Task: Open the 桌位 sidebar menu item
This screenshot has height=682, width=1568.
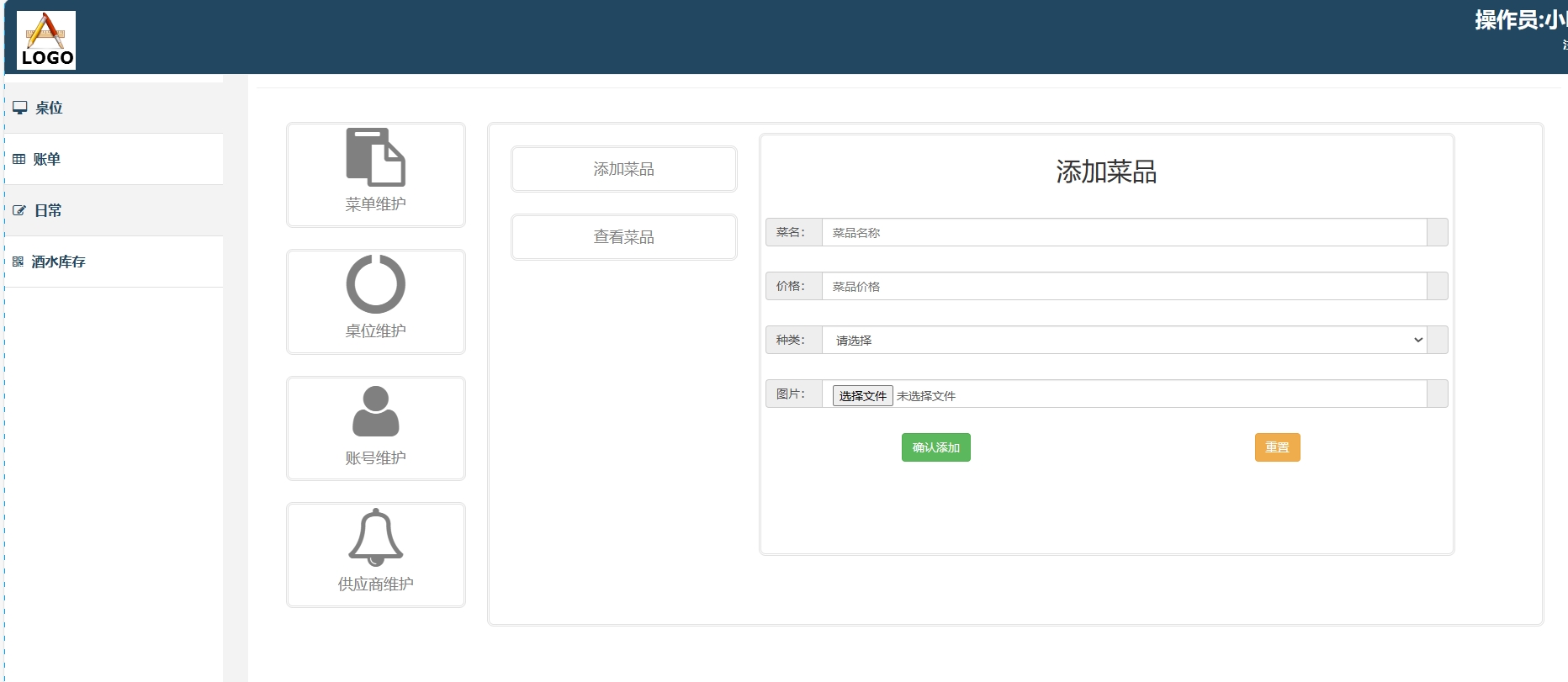Action: (x=49, y=108)
